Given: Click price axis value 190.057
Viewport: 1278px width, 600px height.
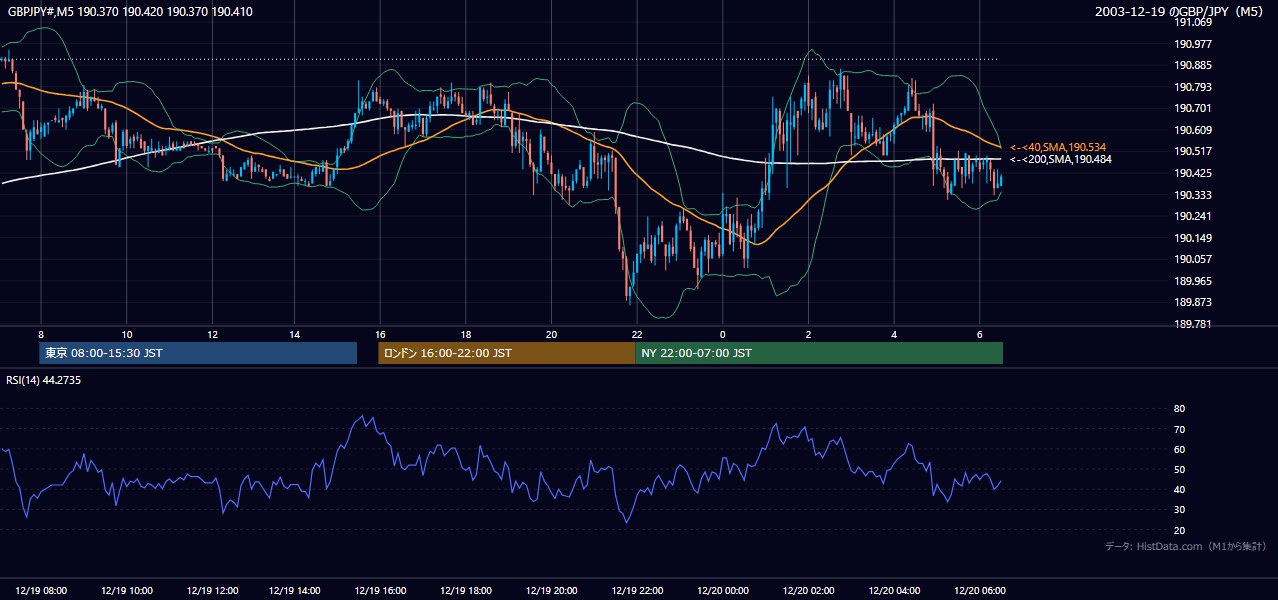Looking at the screenshot, I should point(1195,259).
